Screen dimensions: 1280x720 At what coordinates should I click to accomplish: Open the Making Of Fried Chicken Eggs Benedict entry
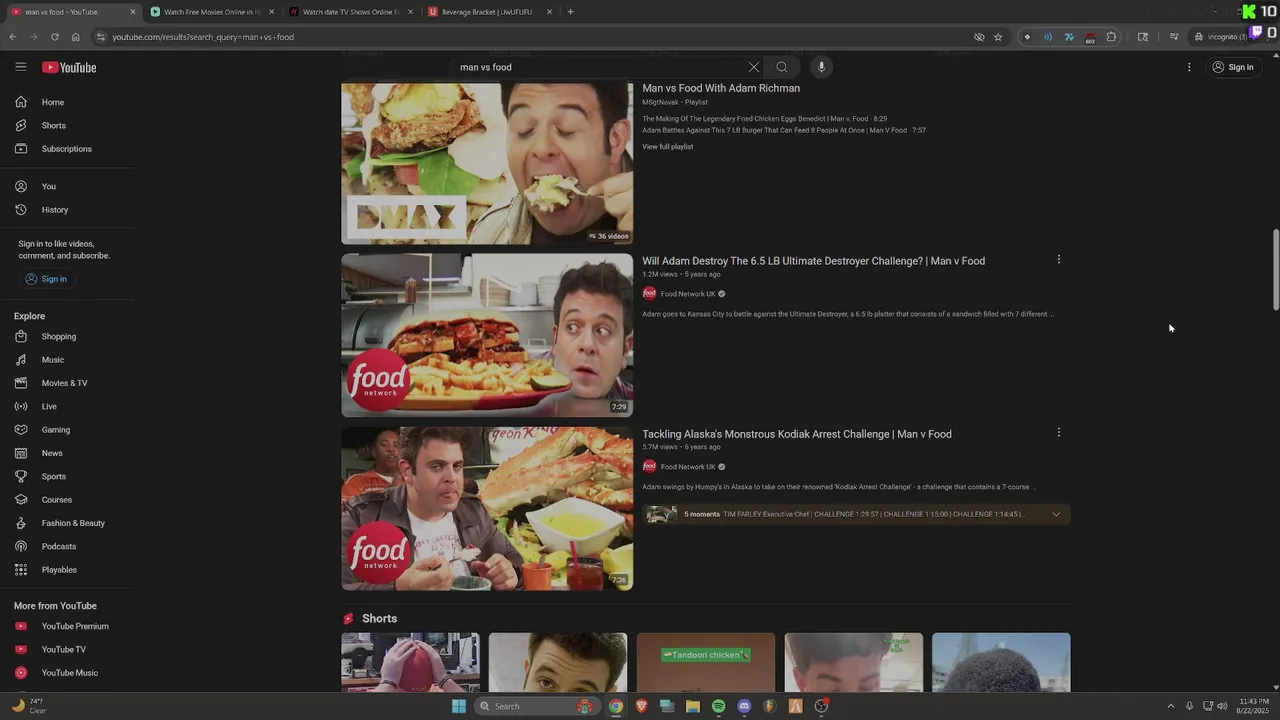(x=765, y=119)
